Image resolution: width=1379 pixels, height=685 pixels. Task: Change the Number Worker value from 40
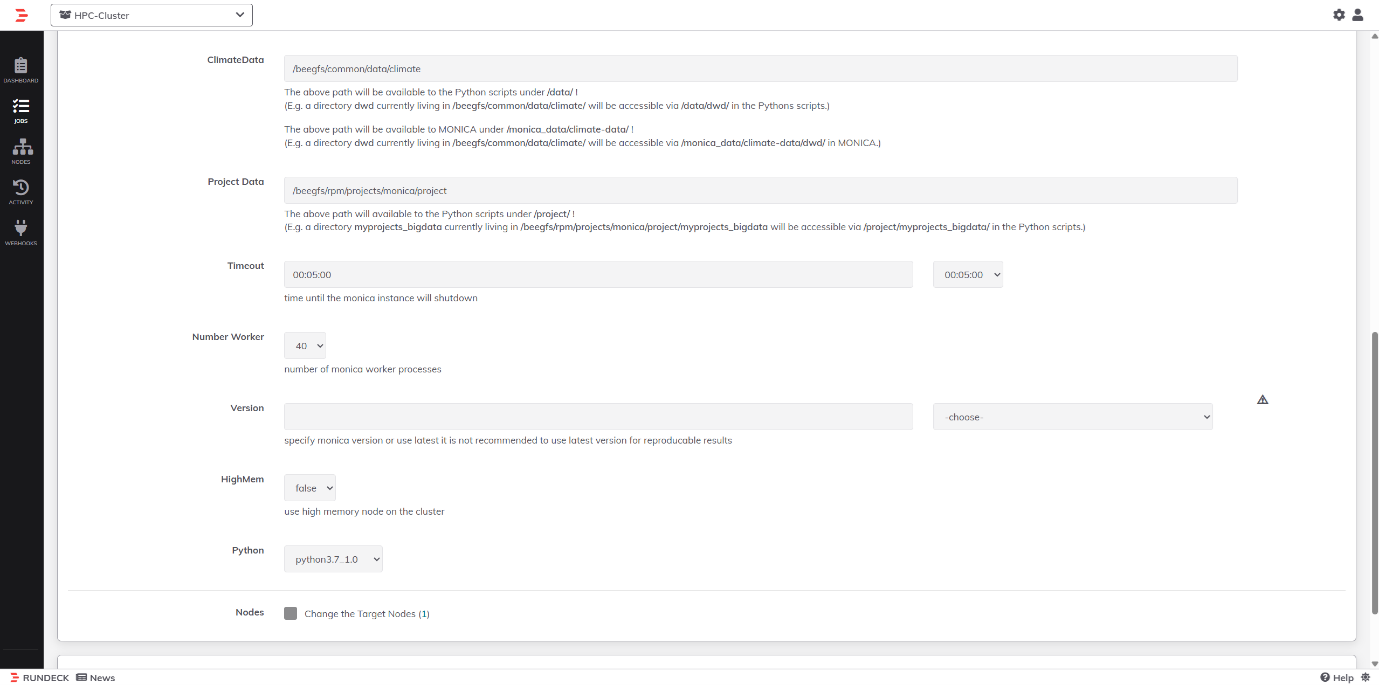tap(304, 345)
